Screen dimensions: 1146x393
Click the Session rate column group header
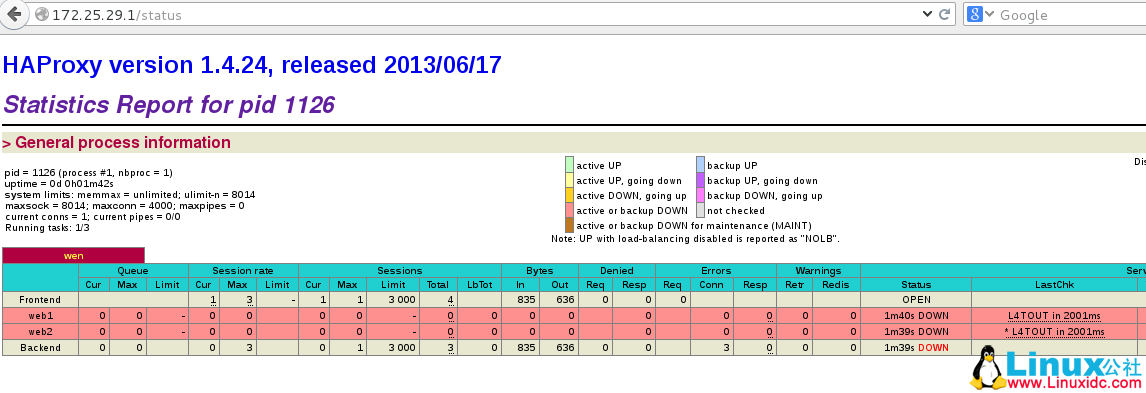click(x=243, y=270)
